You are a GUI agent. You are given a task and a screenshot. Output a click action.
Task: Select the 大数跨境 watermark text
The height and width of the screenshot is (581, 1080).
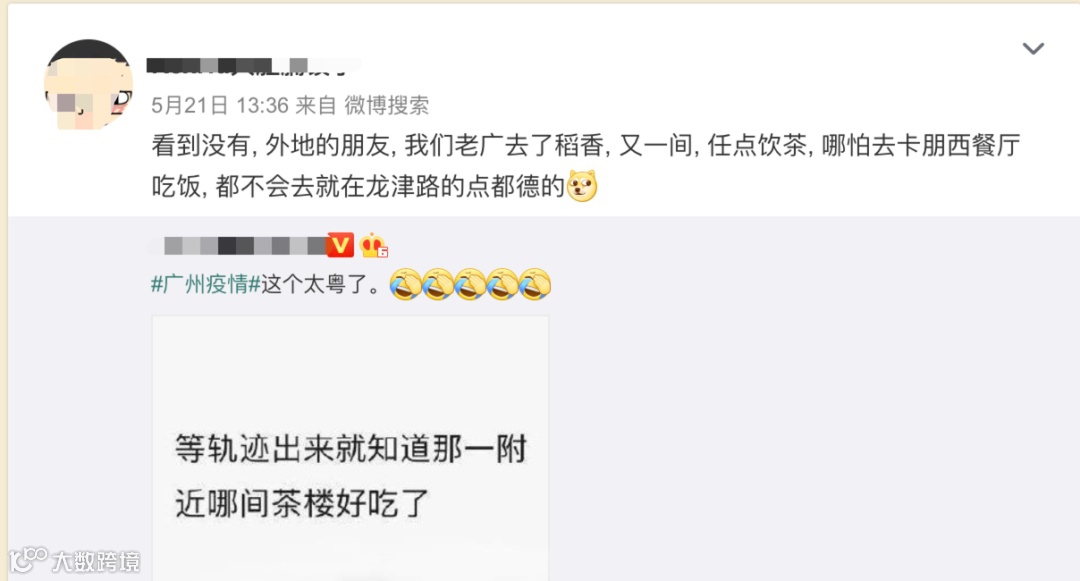coord(96,562)
